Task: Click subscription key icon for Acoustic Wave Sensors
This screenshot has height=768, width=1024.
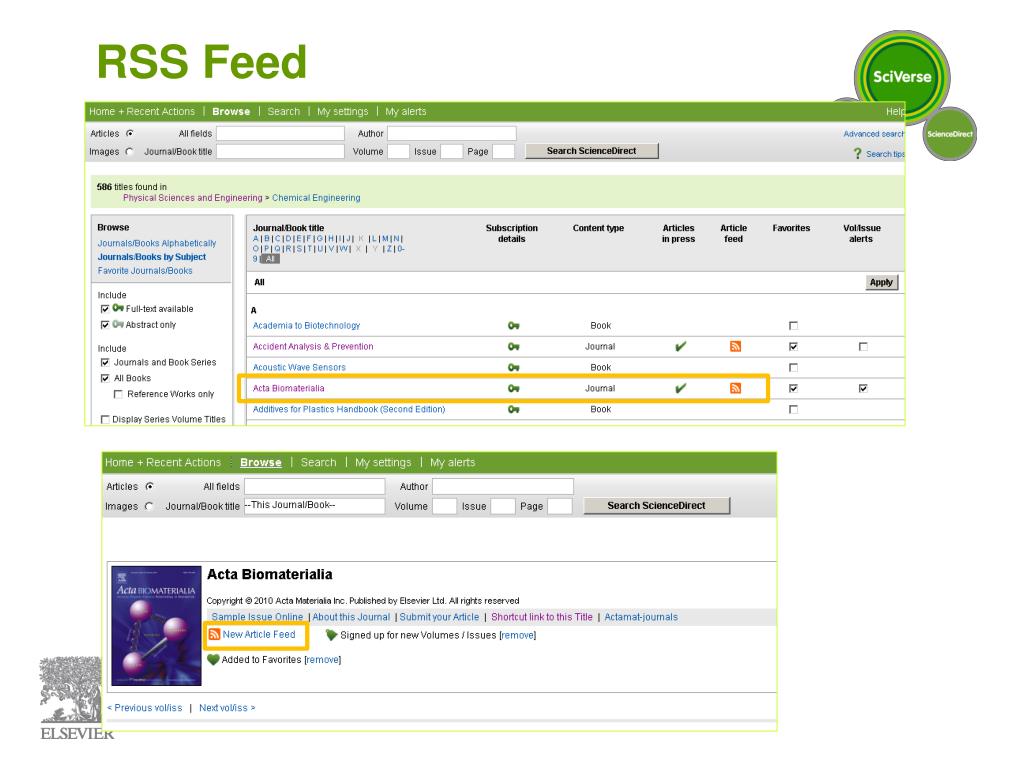Action: [x=513, y=367]
